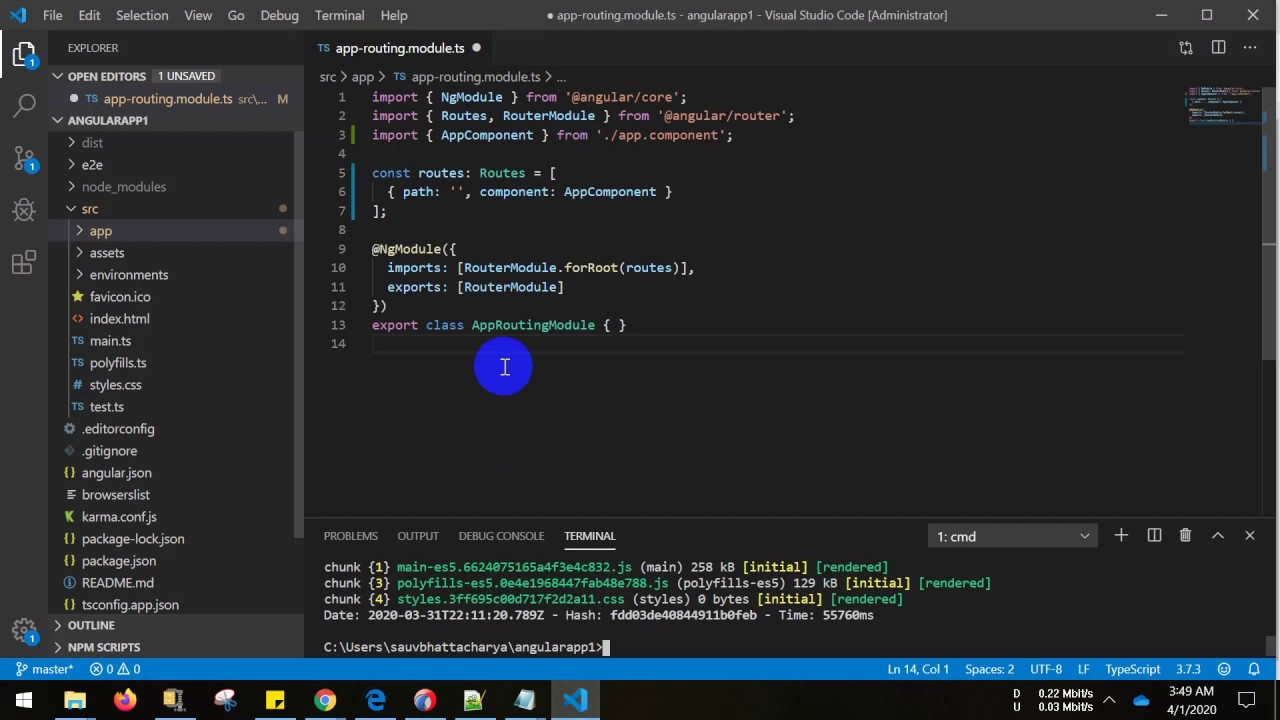The width and height of the screenshot is (1280, 720).
Task: Open the Manage gear icon
Action: 24,630
